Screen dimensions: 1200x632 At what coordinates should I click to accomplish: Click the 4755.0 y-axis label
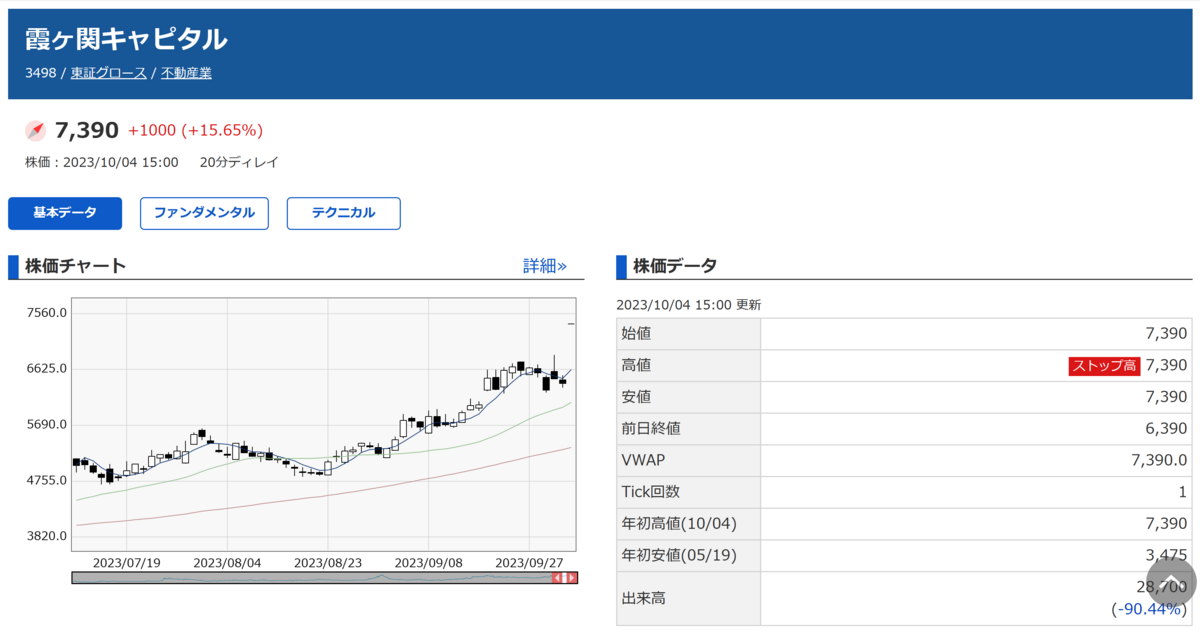47,480
